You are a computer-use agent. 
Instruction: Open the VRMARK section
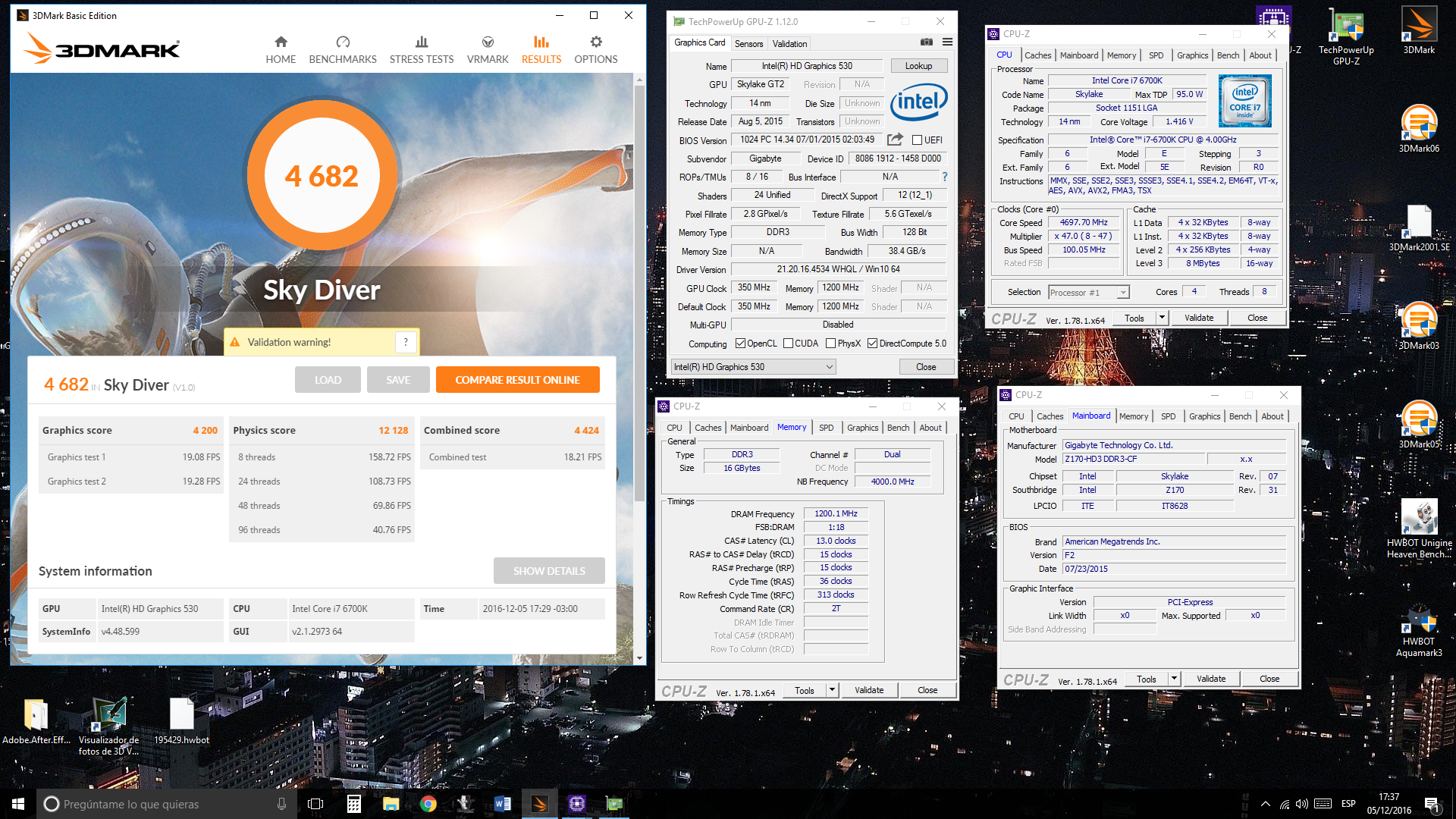[488, 50]
